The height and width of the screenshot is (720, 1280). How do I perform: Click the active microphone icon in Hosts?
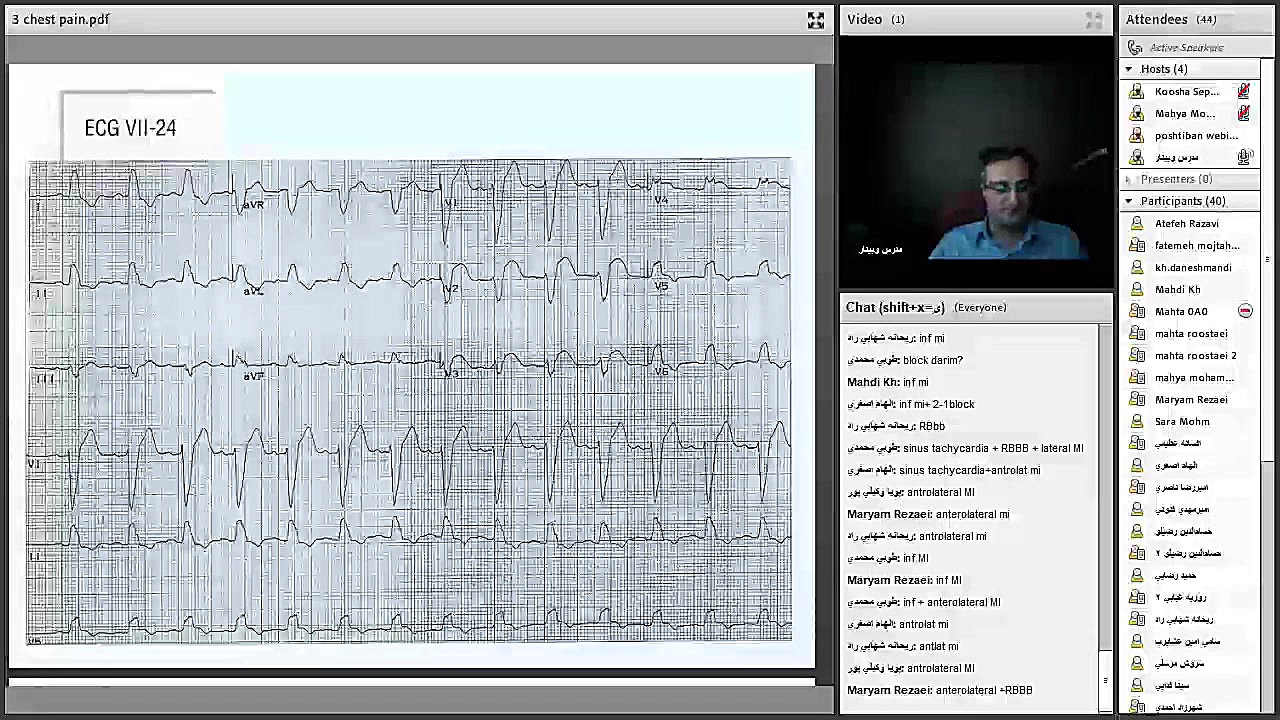tap(1244, 157)
